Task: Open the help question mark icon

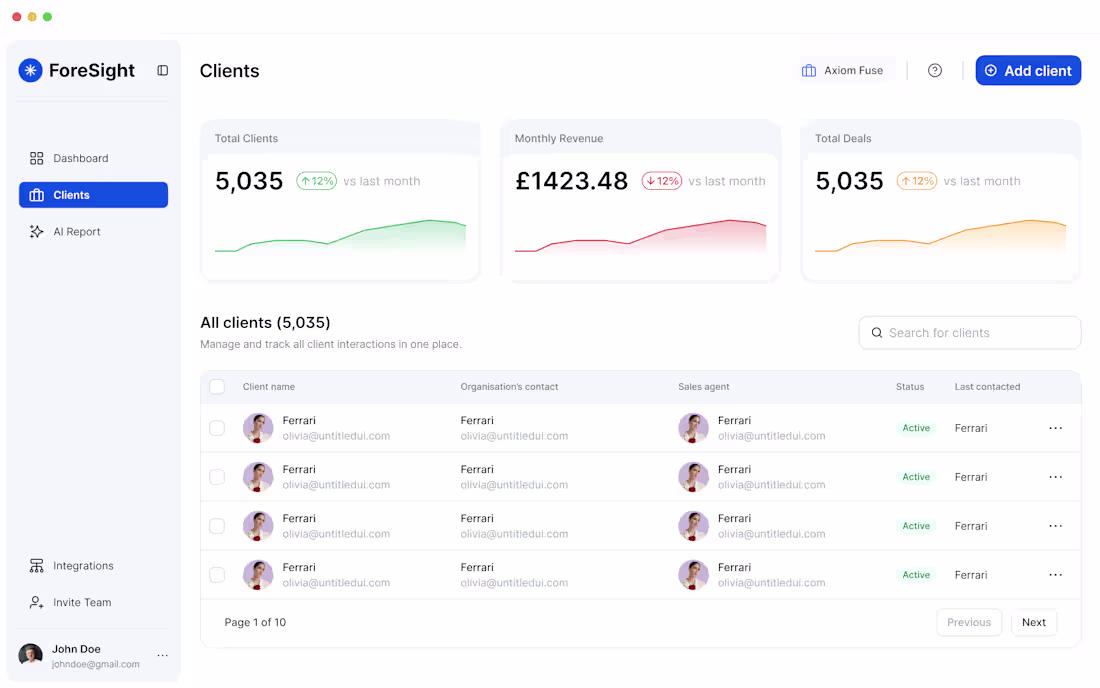Action: click(934, 70)
